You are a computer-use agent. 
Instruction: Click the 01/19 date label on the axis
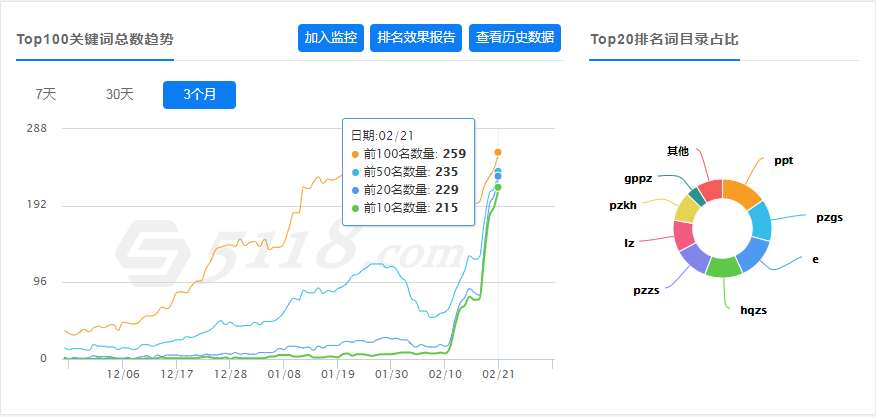(339, 374)
